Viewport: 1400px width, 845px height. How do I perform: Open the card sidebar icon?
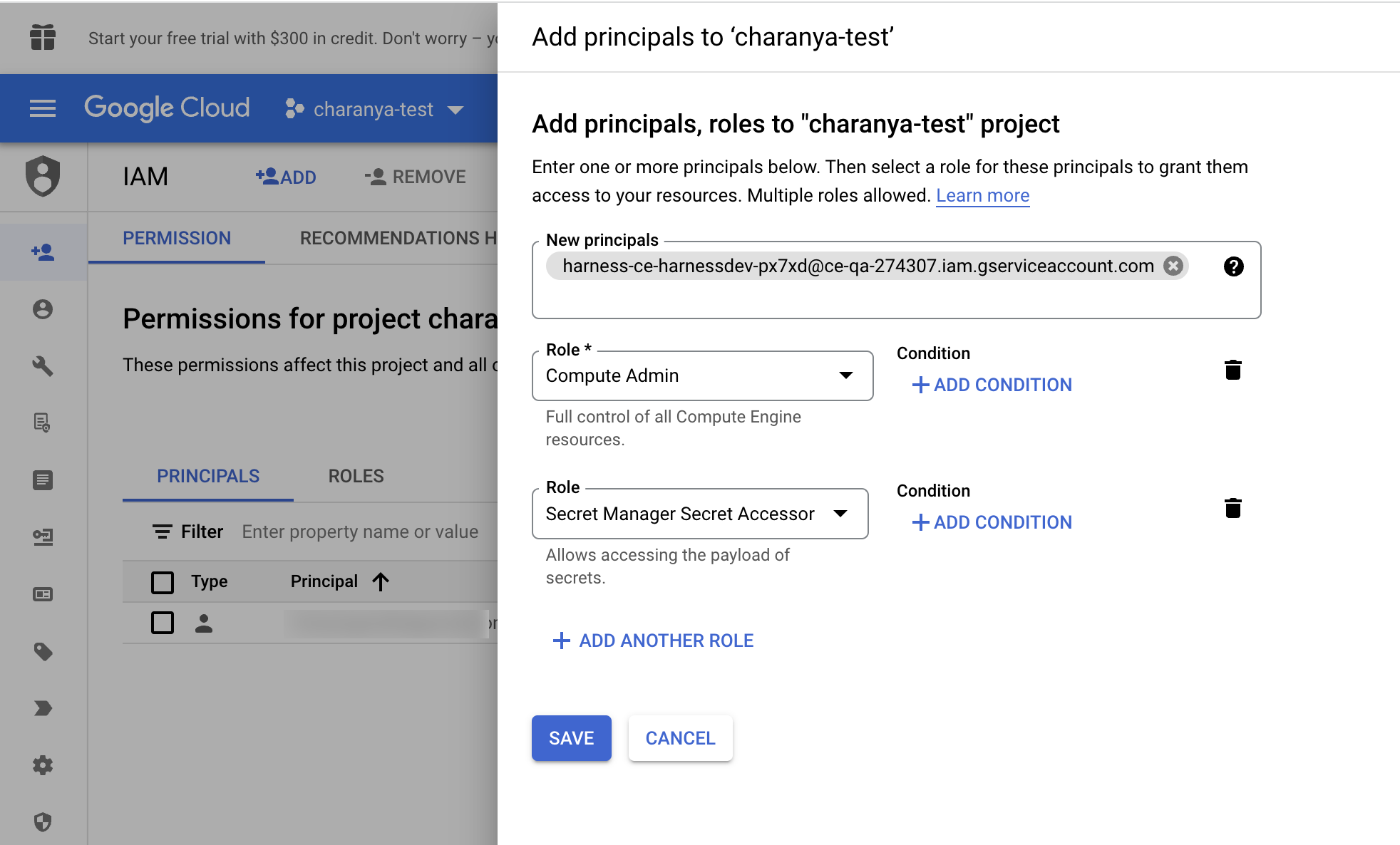click(43, 594)
